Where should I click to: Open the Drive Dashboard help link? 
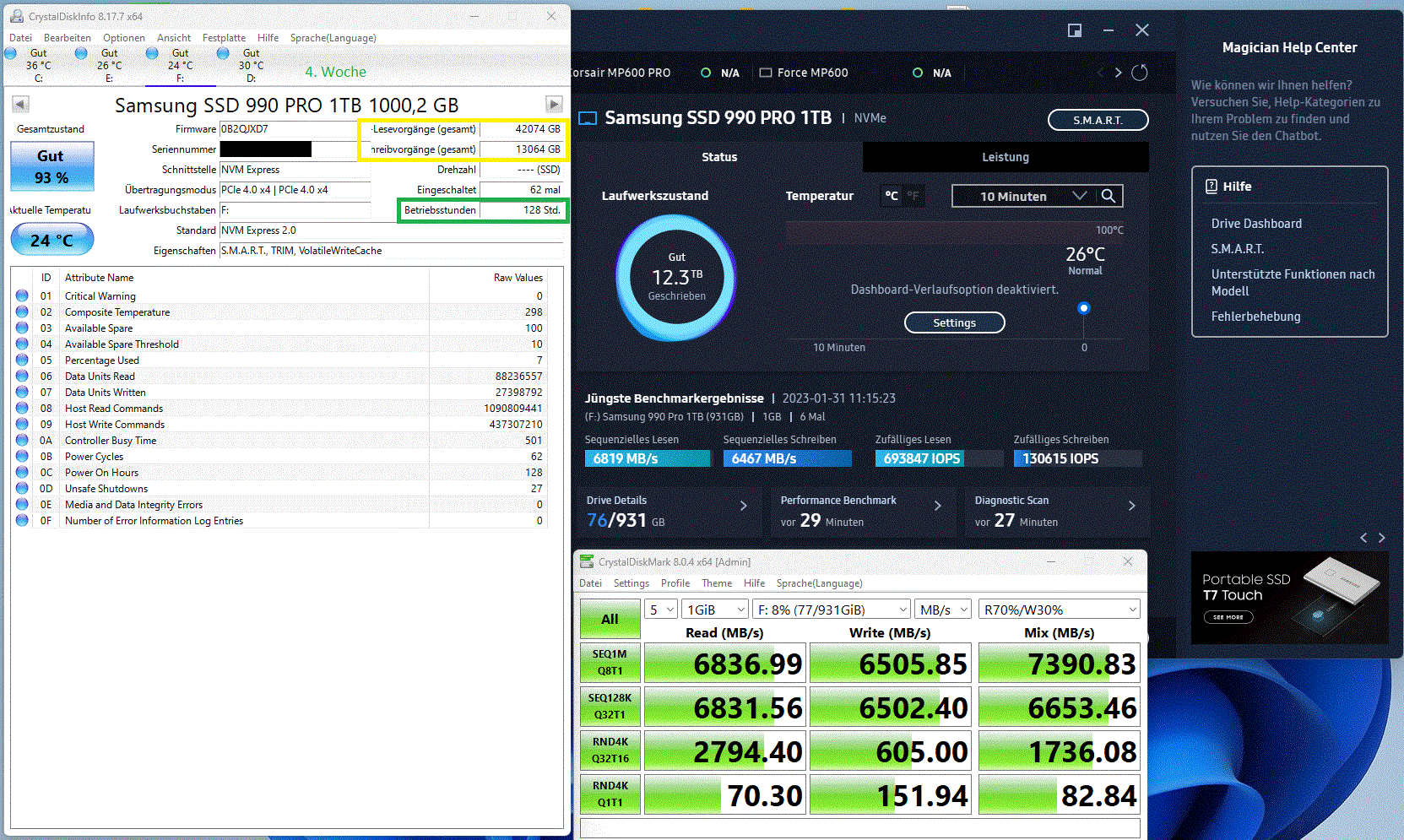(x=1256, y=224)
